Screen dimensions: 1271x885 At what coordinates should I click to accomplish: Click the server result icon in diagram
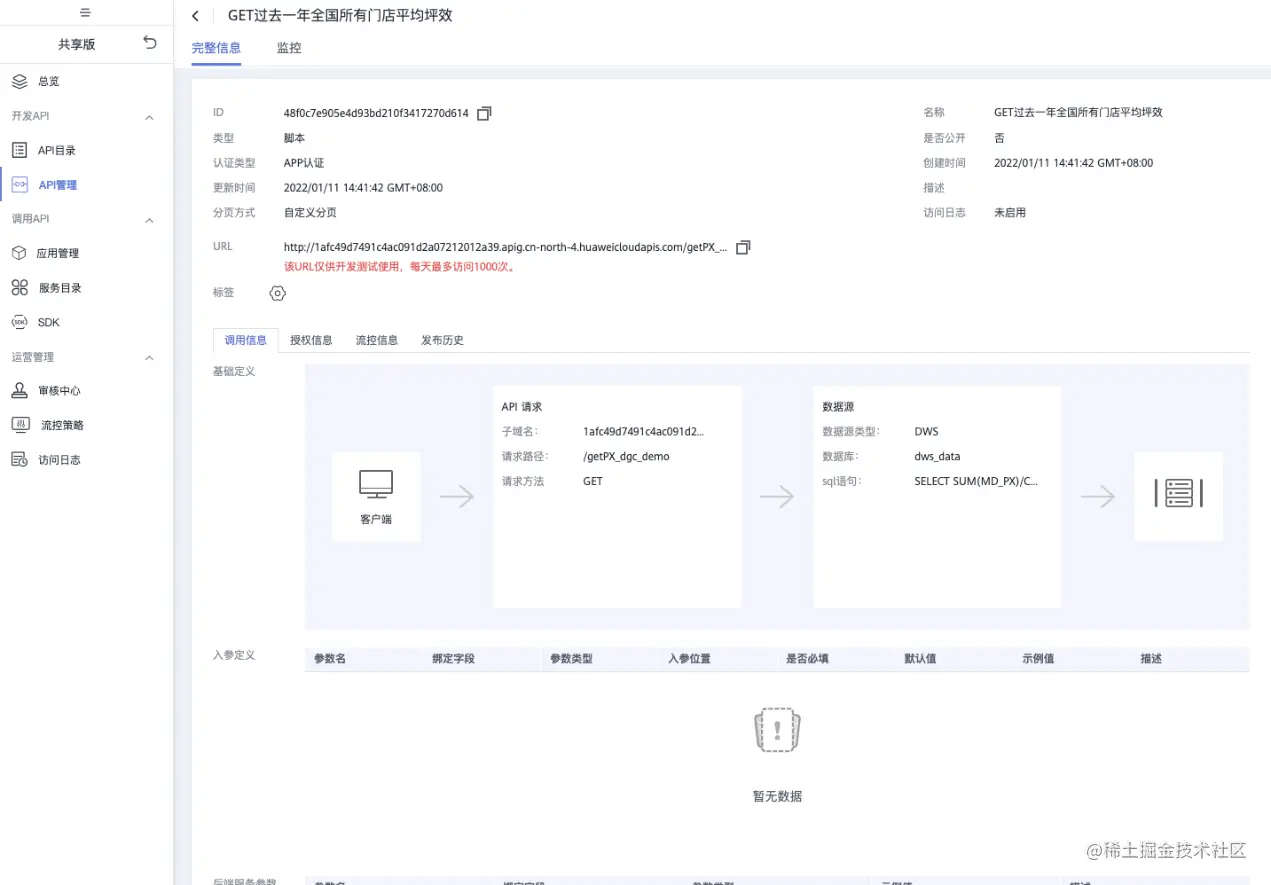click(x=1178, y=493)
